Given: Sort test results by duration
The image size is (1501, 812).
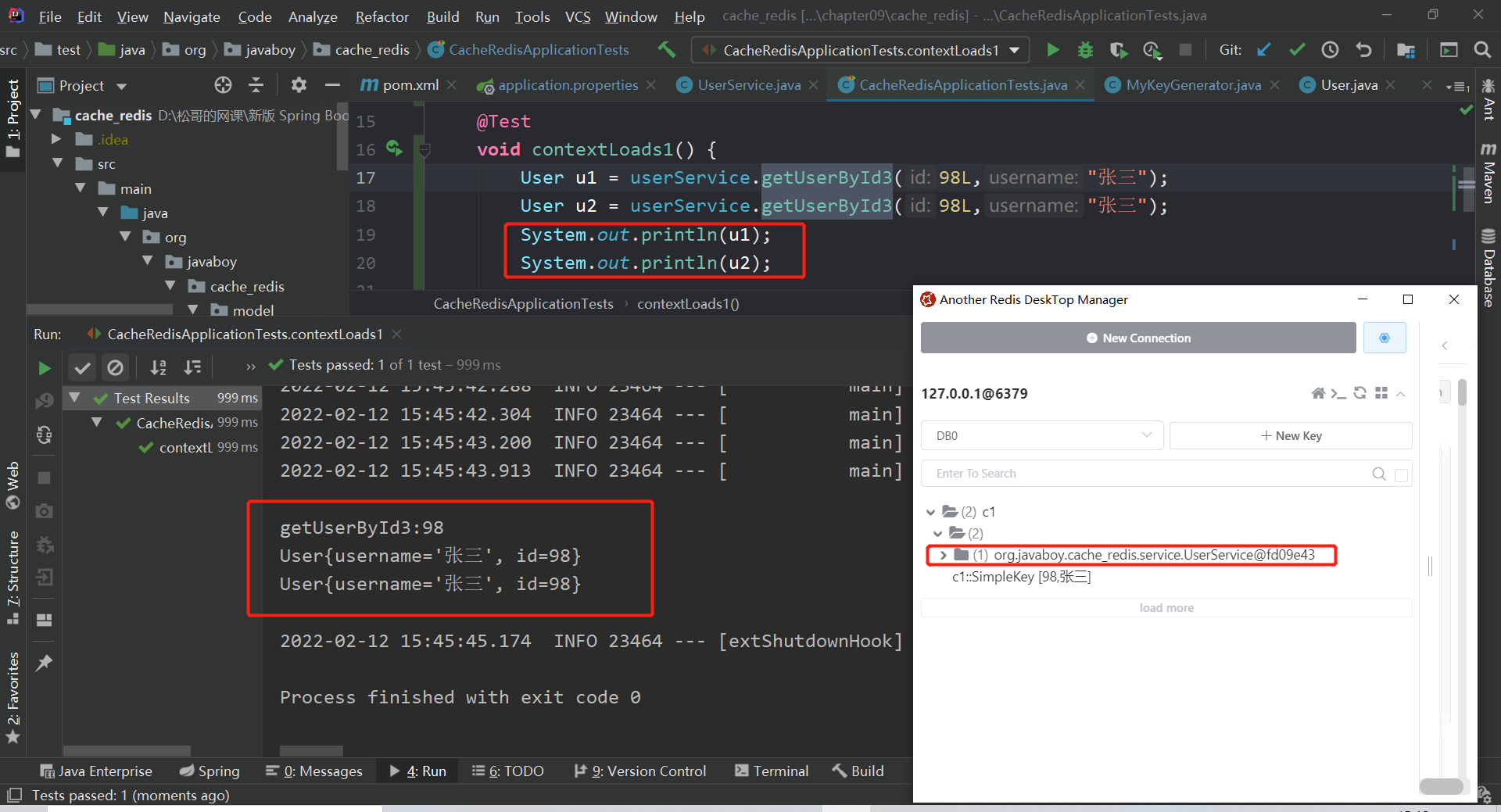Looking at the screenshot, I should [x=192, y=367].
